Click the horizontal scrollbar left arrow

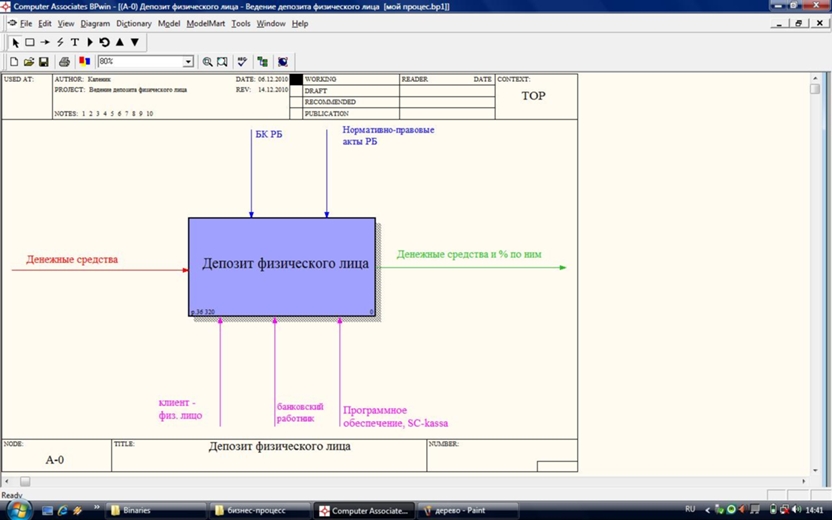pos(6,481)
